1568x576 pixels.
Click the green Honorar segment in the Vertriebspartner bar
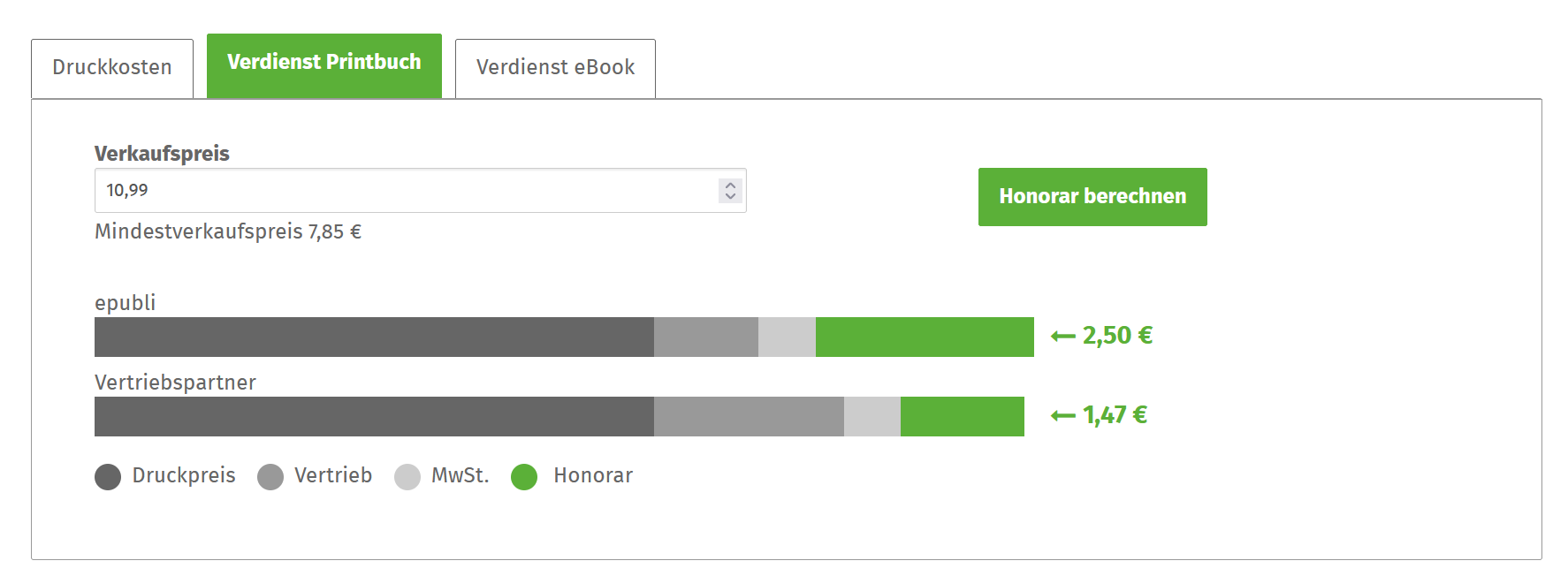(962, 416)
